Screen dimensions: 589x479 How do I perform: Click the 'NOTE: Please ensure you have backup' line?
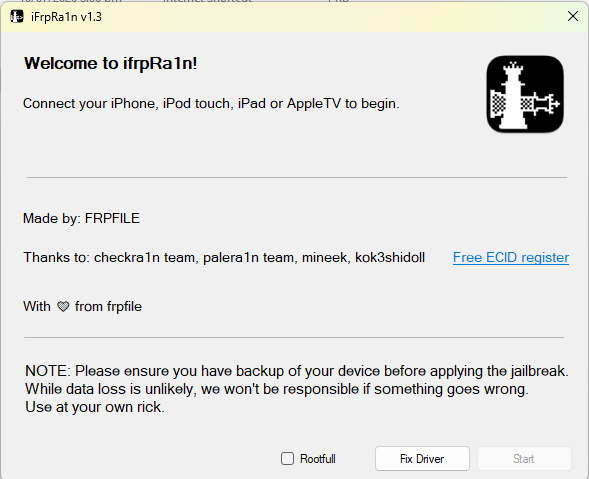[x=297, y=371]
